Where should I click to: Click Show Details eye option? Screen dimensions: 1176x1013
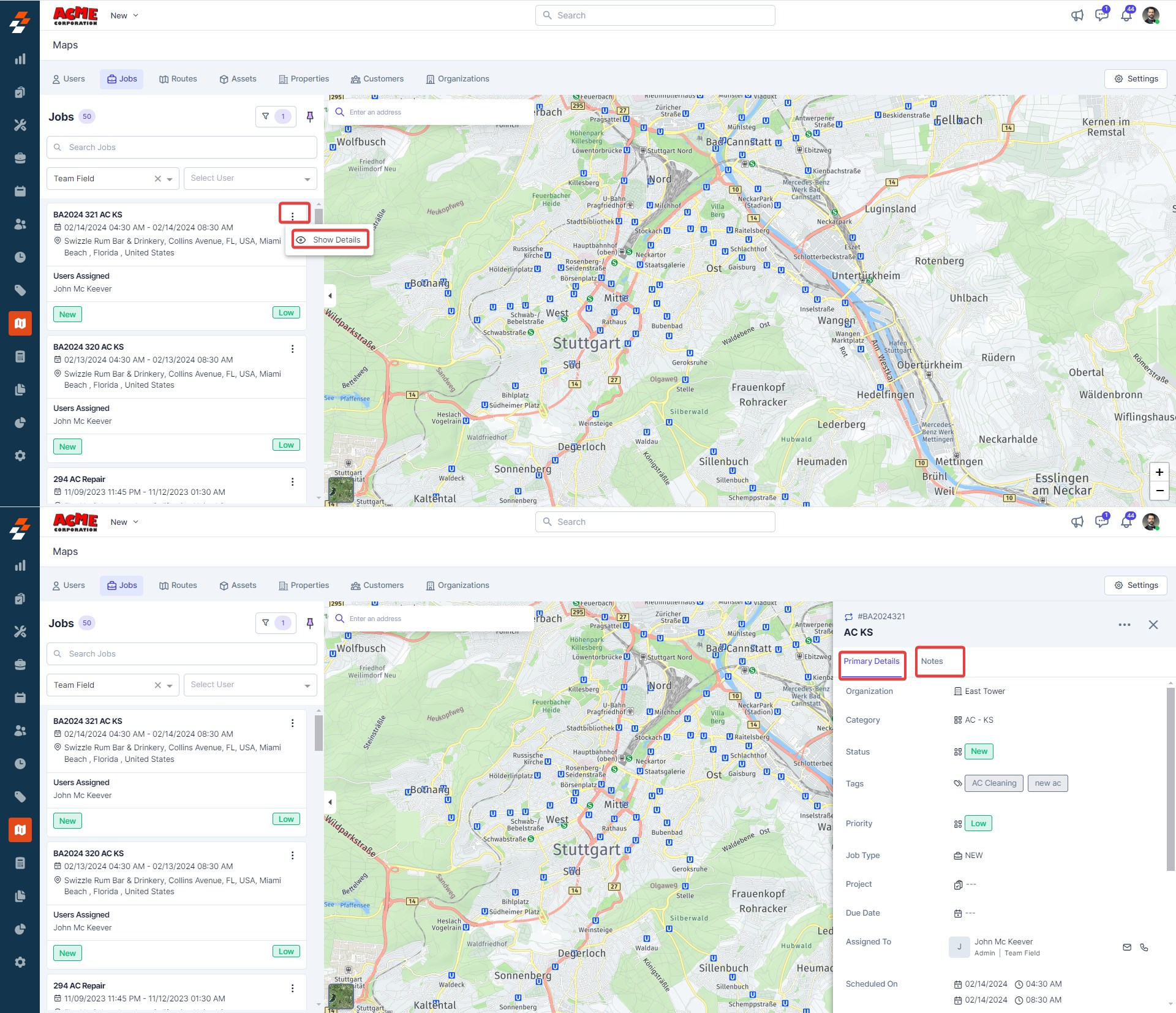point(330,239)
